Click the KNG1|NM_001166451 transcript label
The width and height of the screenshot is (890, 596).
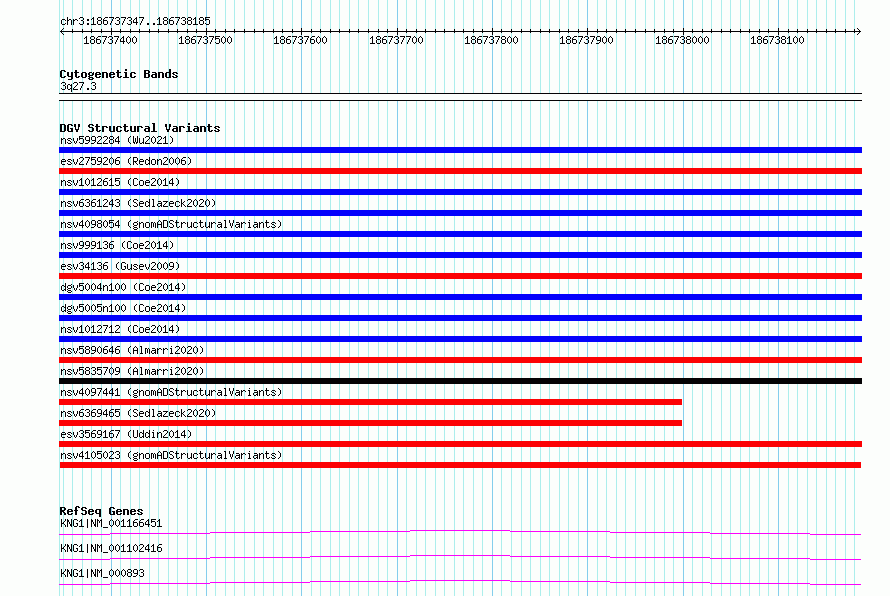(x=111, y=523)
